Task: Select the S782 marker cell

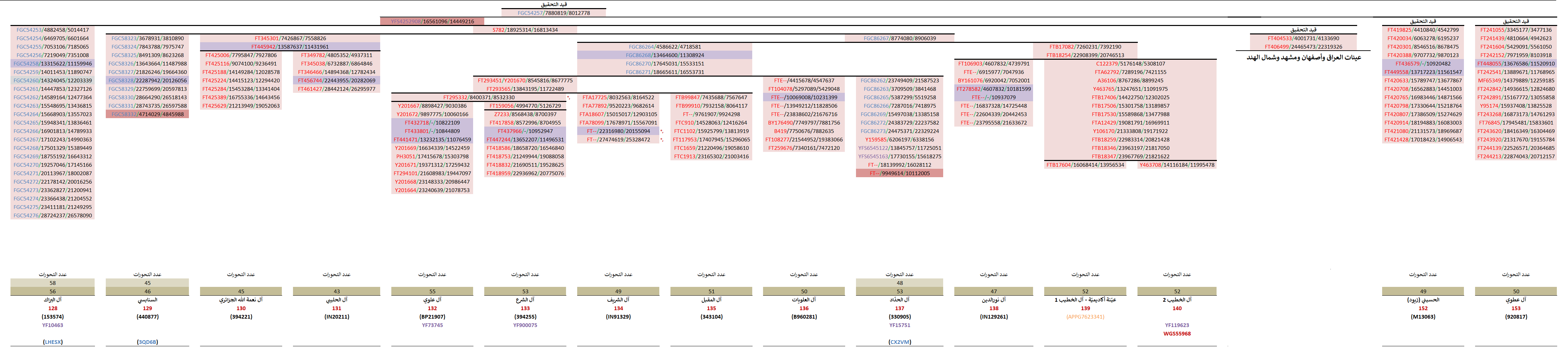Action: pos(525,30)
